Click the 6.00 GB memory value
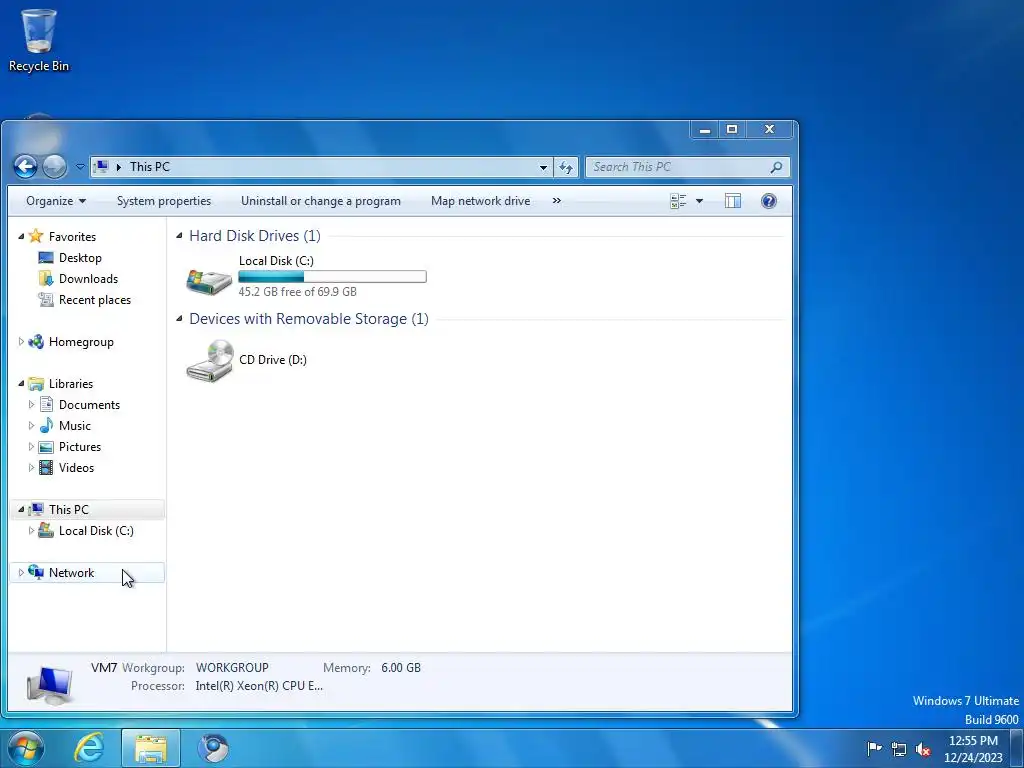Viewport: 1024px width, 768px height. [x=401, y=668]
